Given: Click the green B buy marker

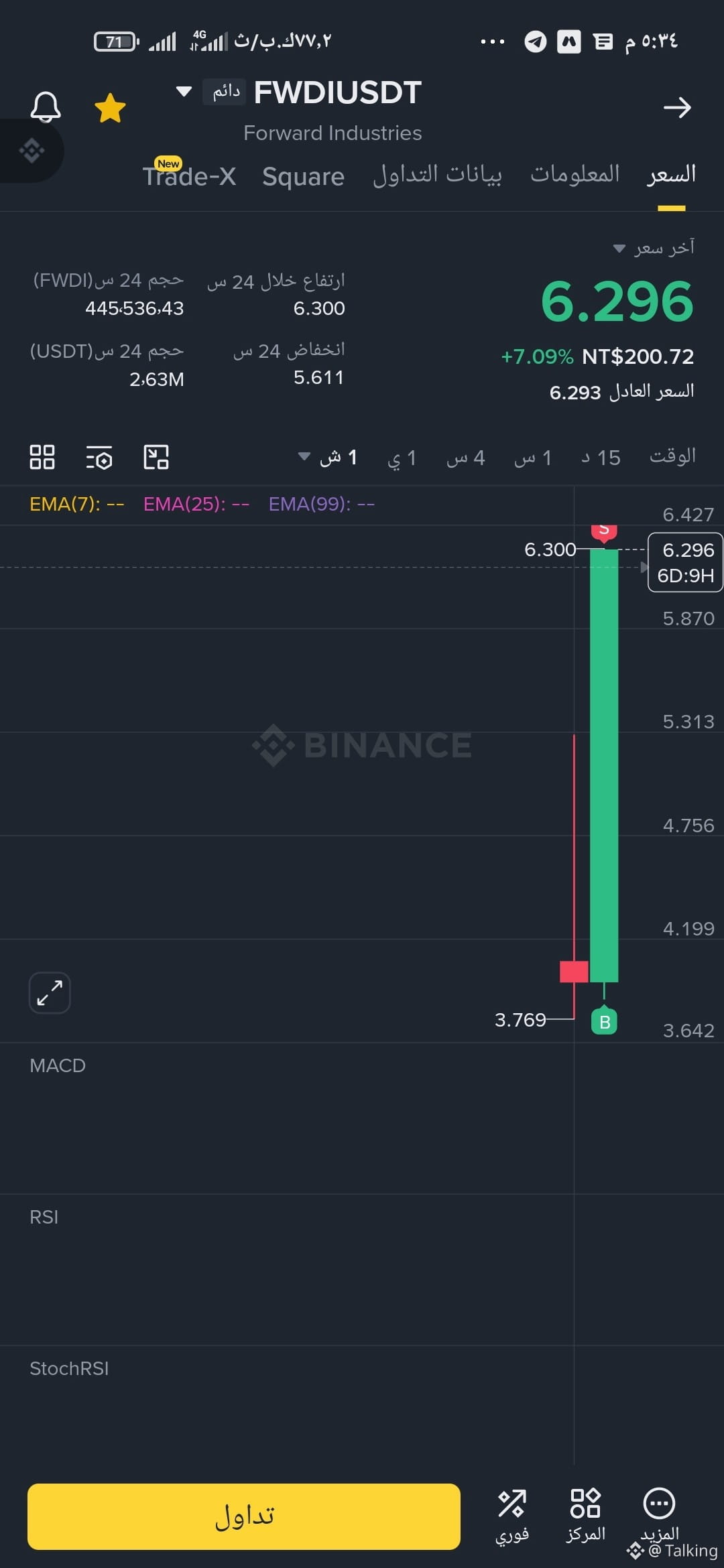Looking at the screenshot, I should 604,1021.
